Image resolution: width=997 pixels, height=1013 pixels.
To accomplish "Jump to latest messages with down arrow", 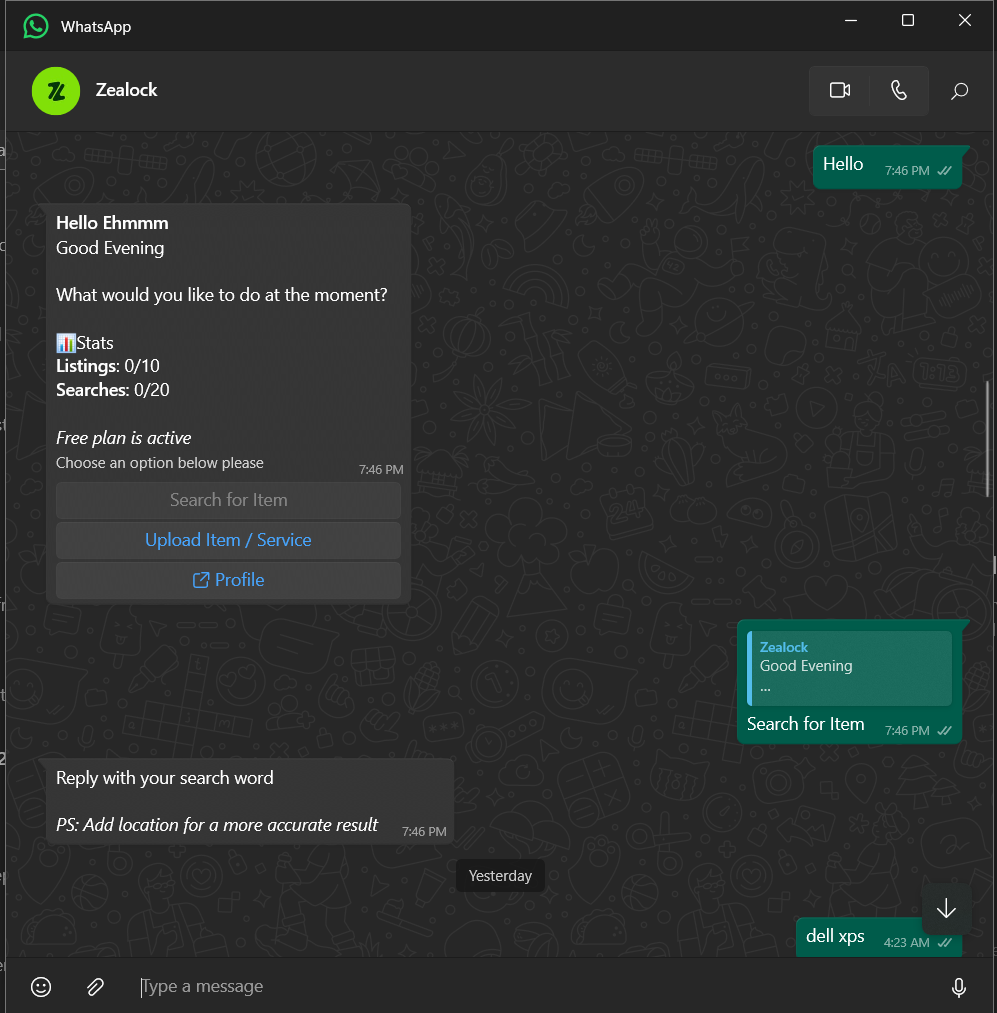I will [x=946, y=908].
